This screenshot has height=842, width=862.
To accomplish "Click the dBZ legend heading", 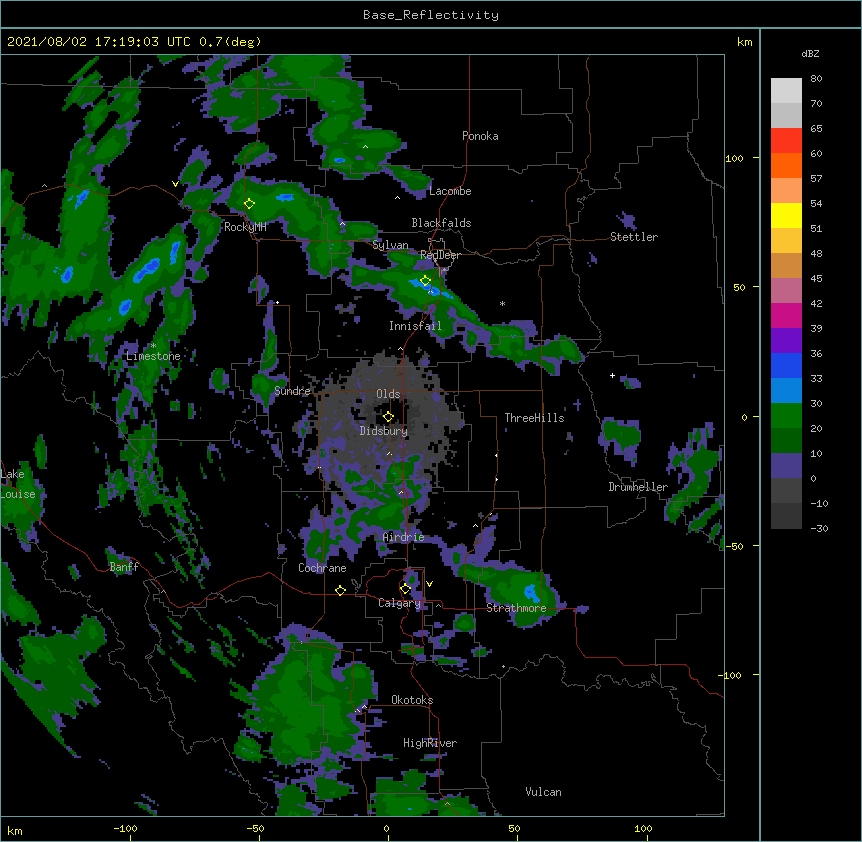I will (810, 54).
